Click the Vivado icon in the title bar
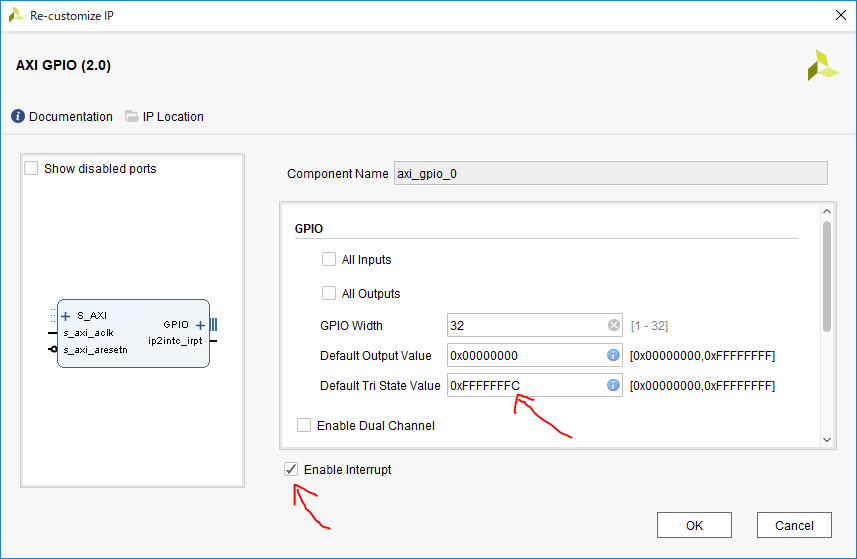The width and height of the screenshot is (857, 559). 16,14
